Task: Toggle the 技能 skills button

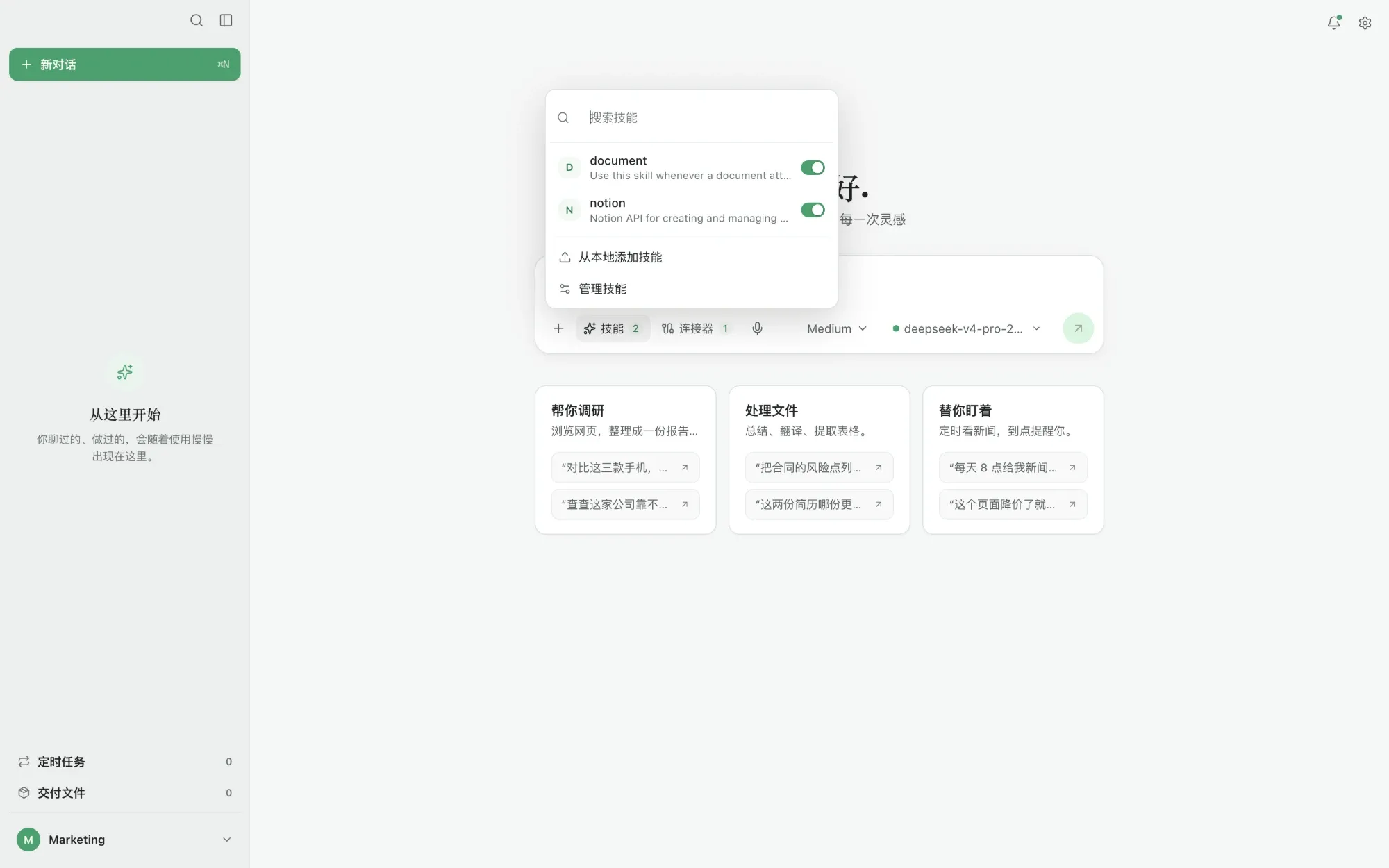Action: tap(613, 328)
